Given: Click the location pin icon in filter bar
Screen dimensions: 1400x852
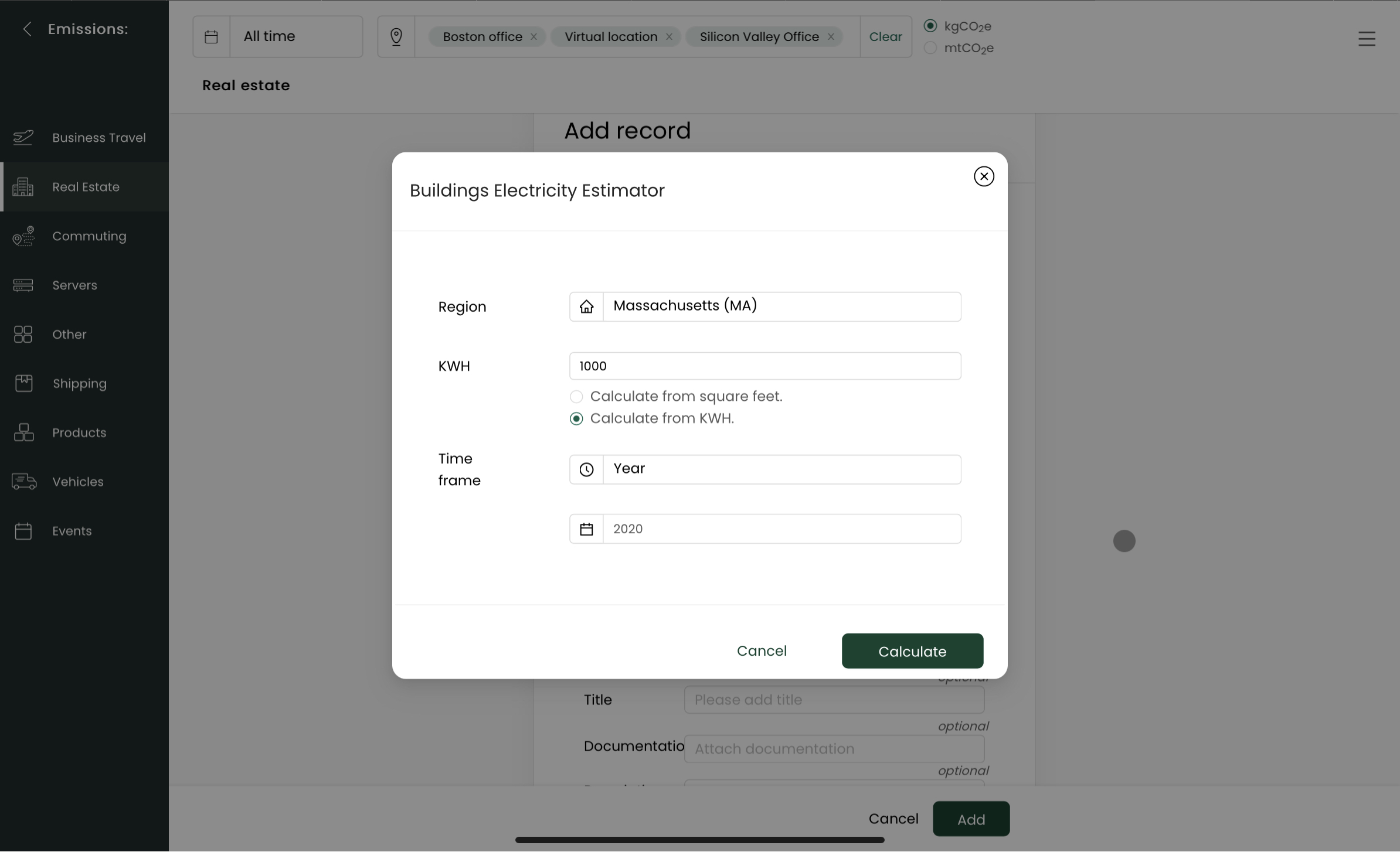Looking at the screenshot, I should pos(396,37).
